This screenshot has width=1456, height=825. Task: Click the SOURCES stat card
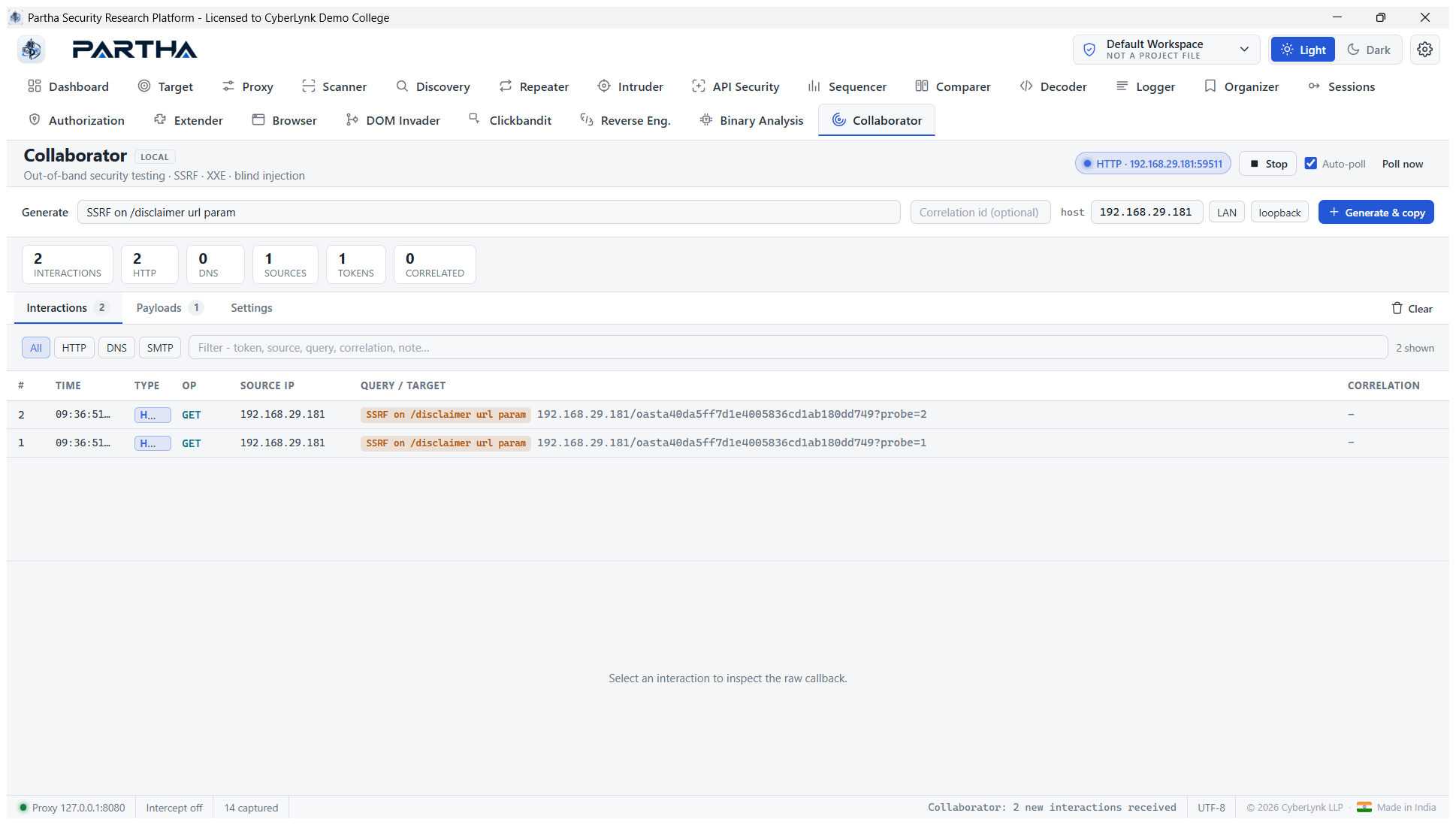[x=285, y=264]
